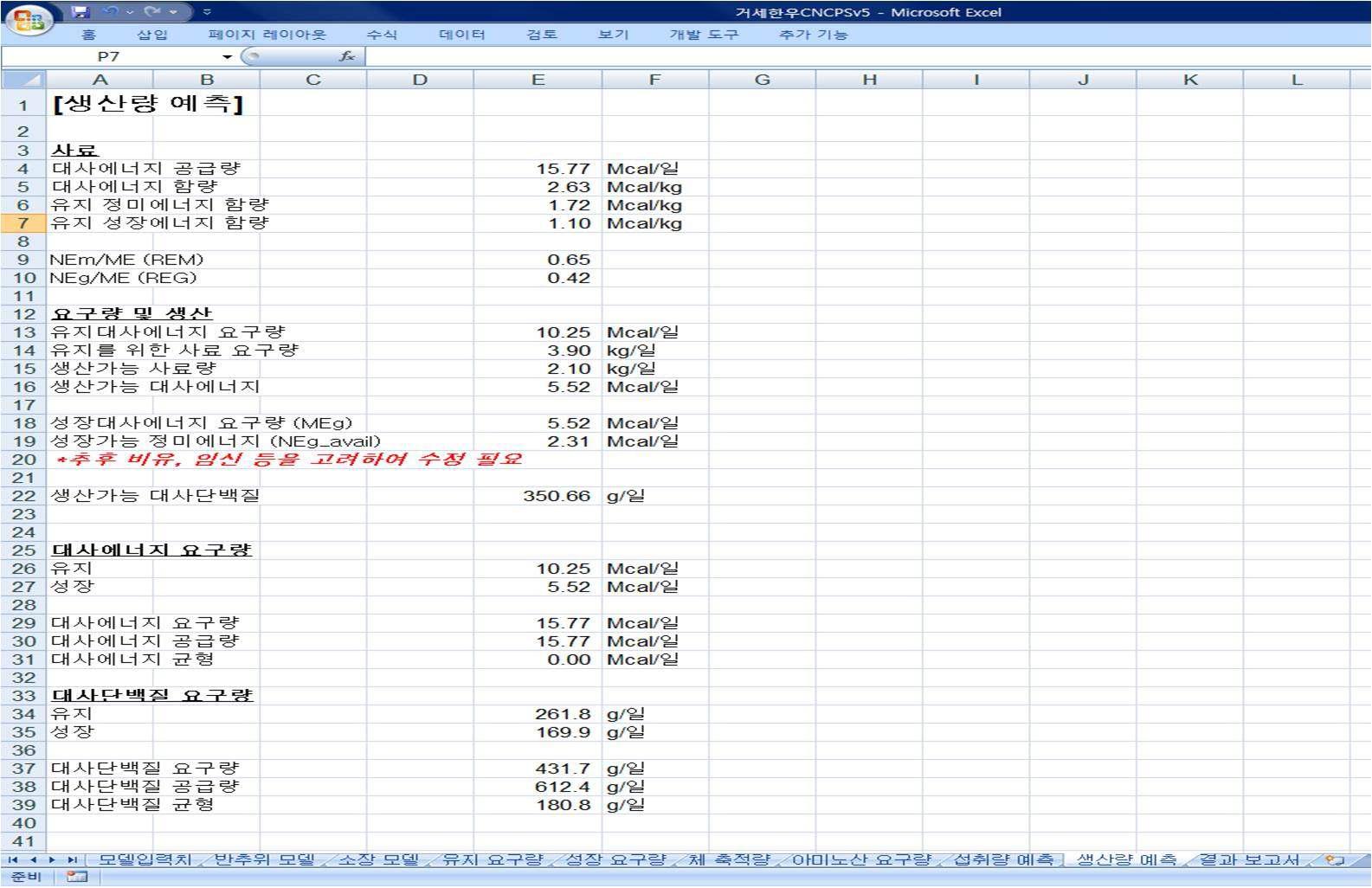
Task: Click the 대사에너지 공급량 label in row 4
Action: pyautogui.click(x=145, y=169)
